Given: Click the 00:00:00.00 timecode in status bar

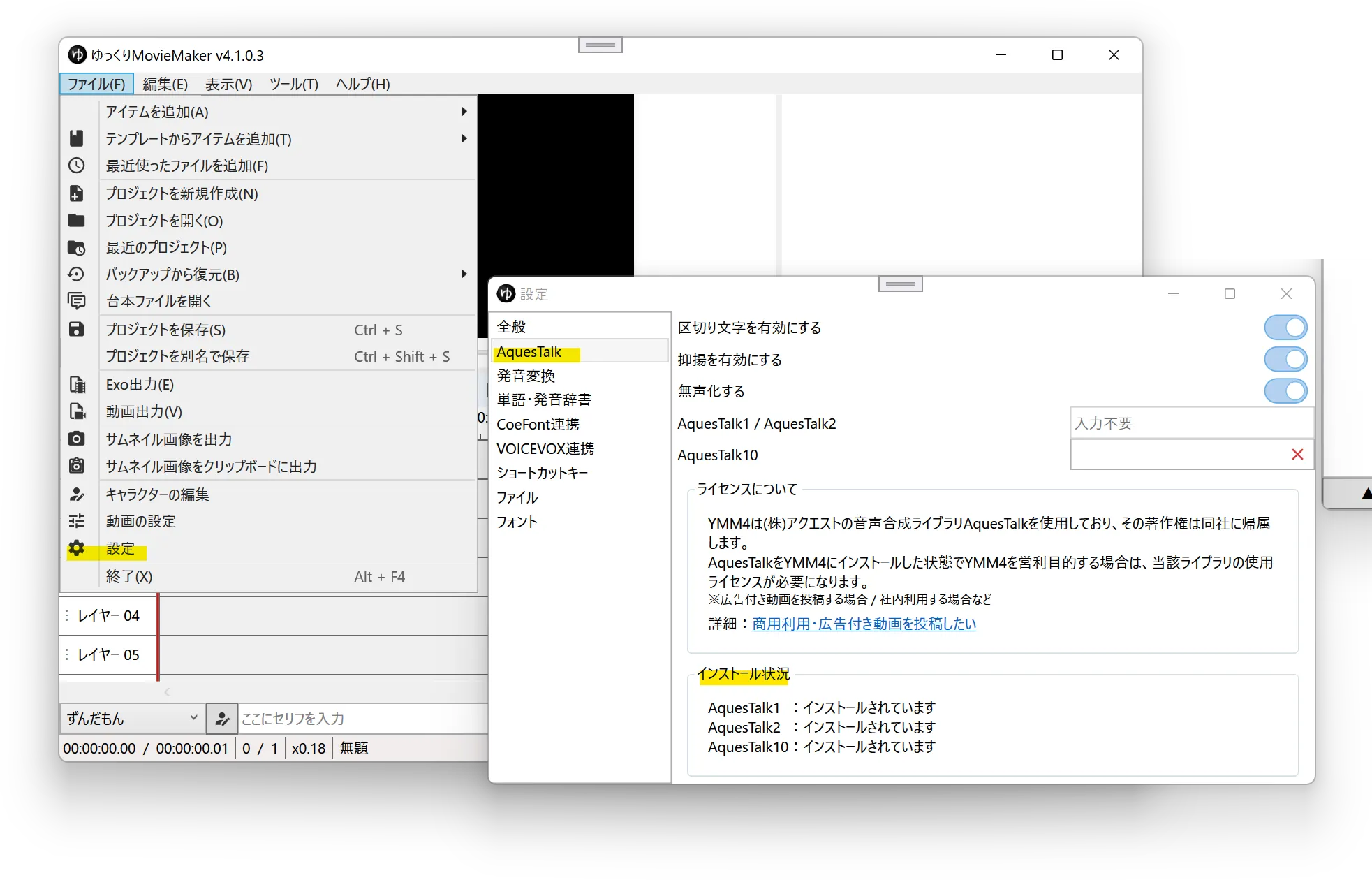Looking at the screenshot, I should (x=99, y=748).
